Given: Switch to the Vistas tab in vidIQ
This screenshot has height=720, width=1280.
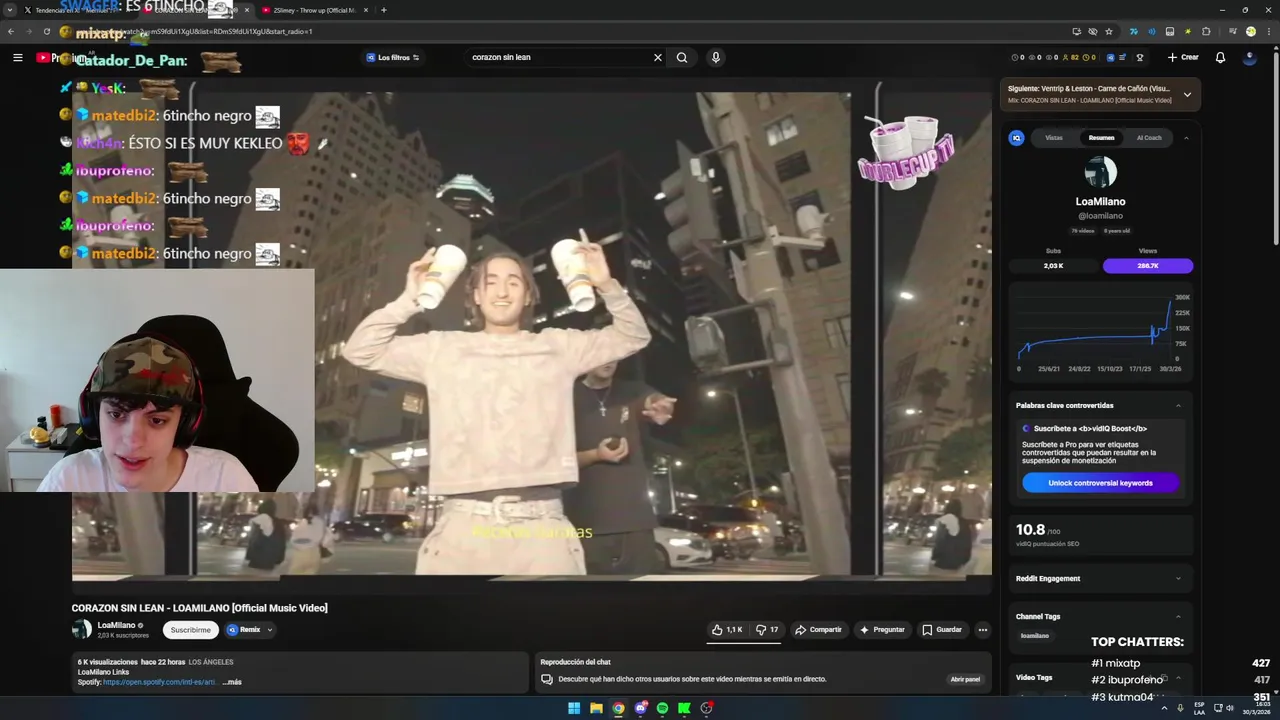Looking at the screenshot, I should point(1054,138).
